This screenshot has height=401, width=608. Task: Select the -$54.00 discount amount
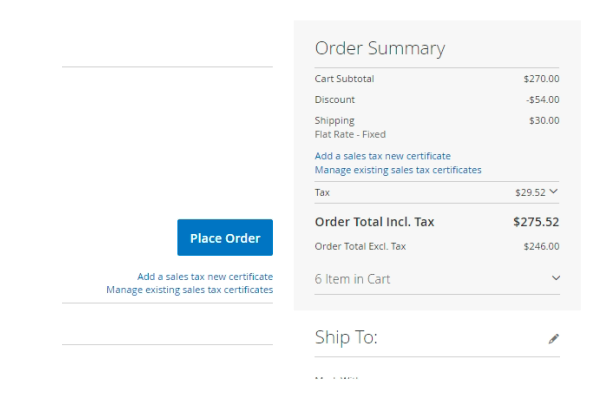coord(542,99)
